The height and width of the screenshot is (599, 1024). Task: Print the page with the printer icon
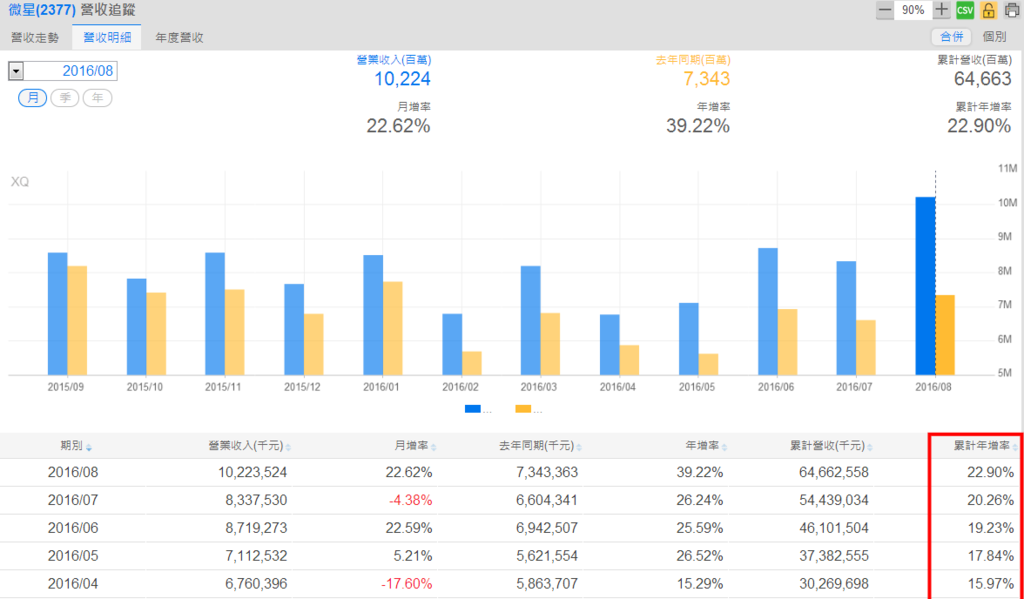click(x=1012, y=10)
